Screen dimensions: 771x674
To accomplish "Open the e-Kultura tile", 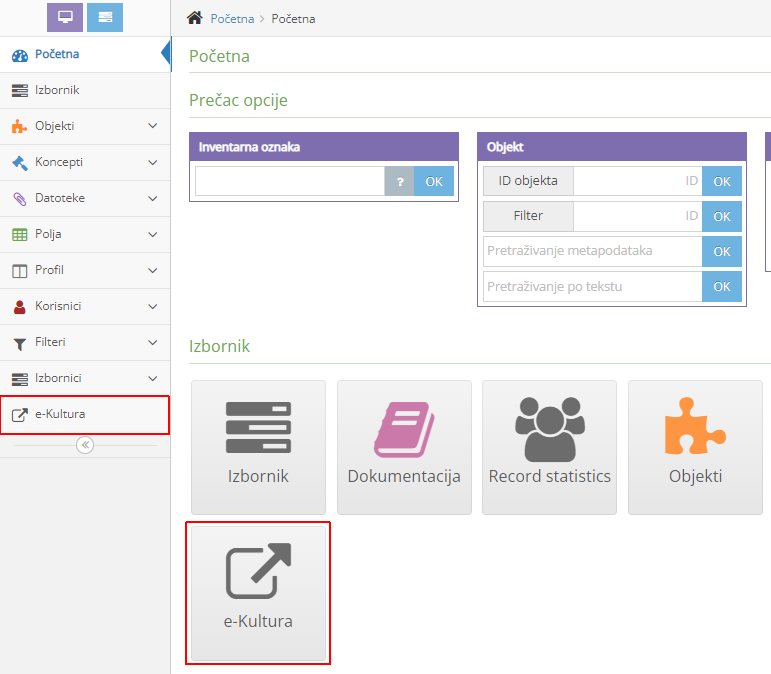I will (258, 593).
